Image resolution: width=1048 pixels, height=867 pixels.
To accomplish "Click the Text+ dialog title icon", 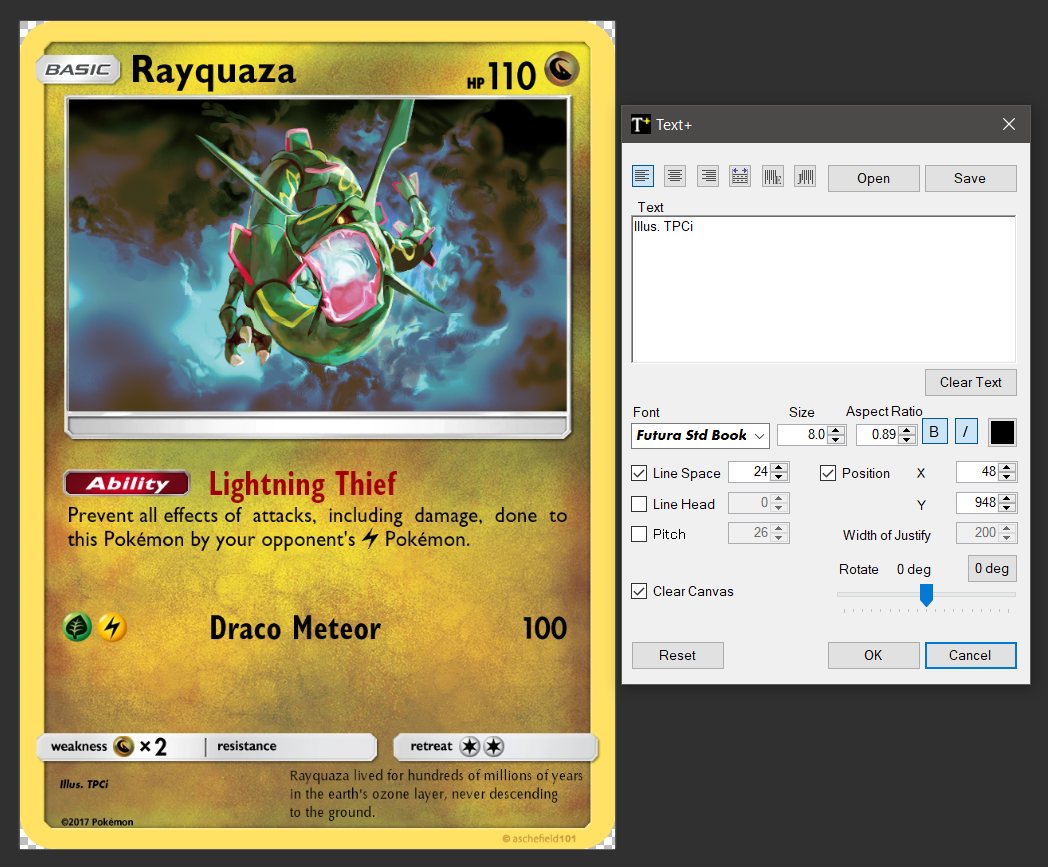I will click(640, 124).
